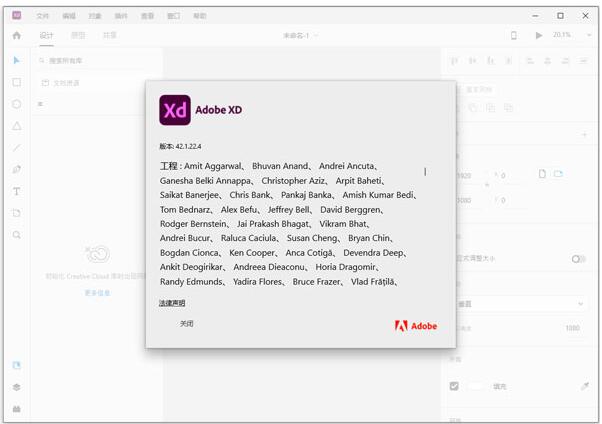The image size is (602, 424).
Task: Select the Polygon (triangle) tool
Action: click(x=17, y=126)
